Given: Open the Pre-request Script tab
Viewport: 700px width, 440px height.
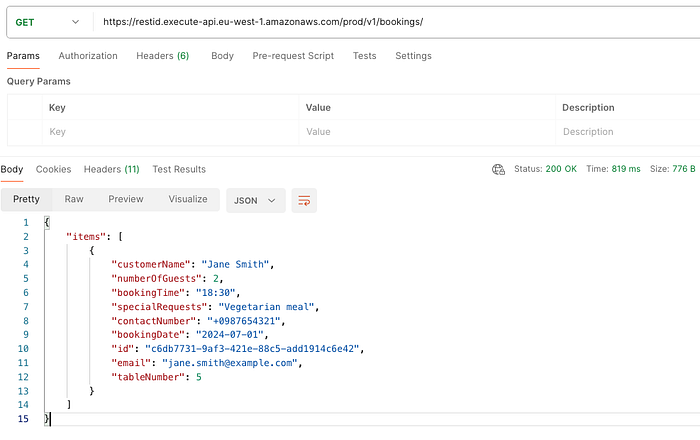Looking at the screenshot, I should pos(293,56).
